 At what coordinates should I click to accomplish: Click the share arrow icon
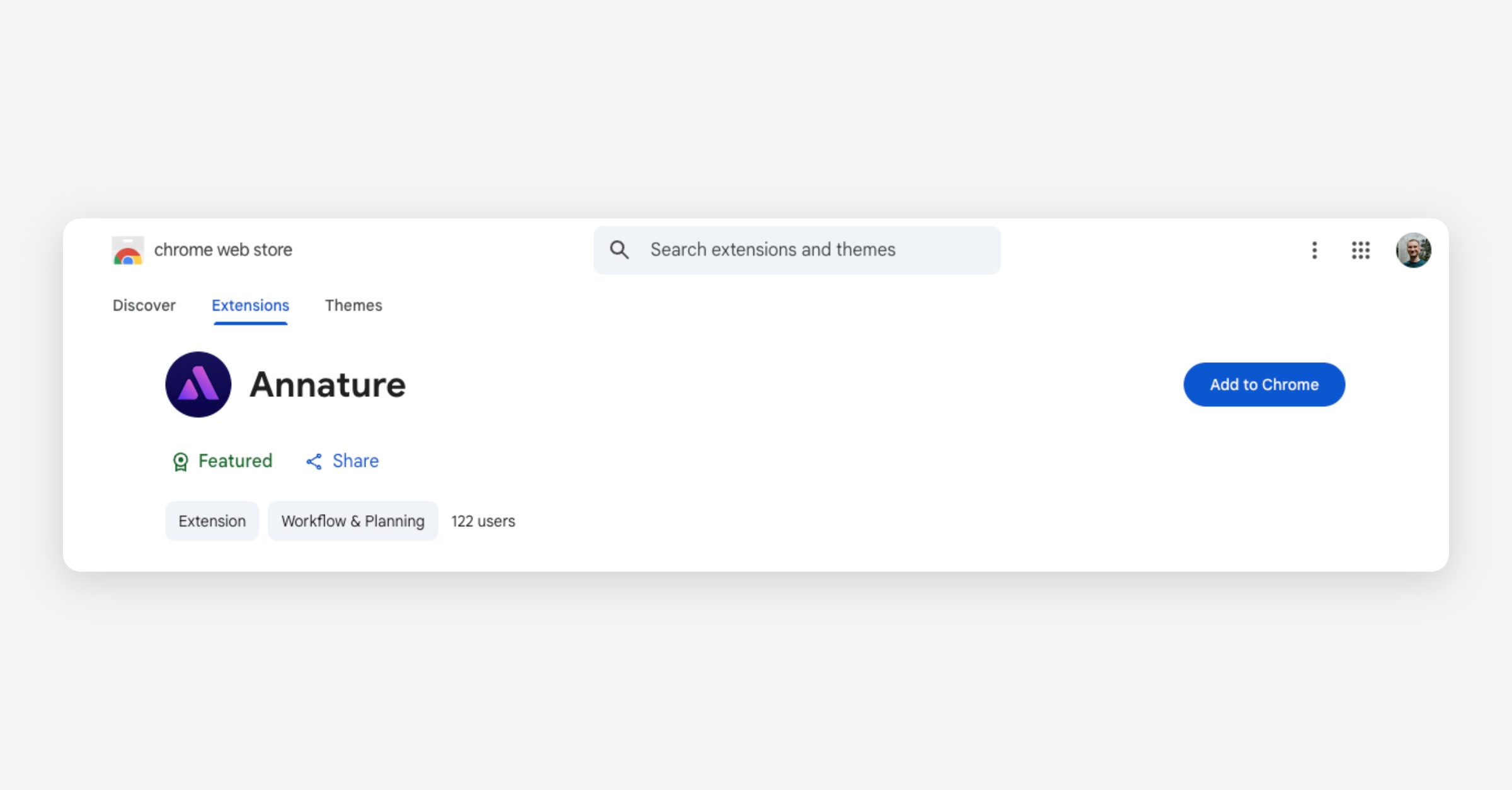click(x=314, y=462)
